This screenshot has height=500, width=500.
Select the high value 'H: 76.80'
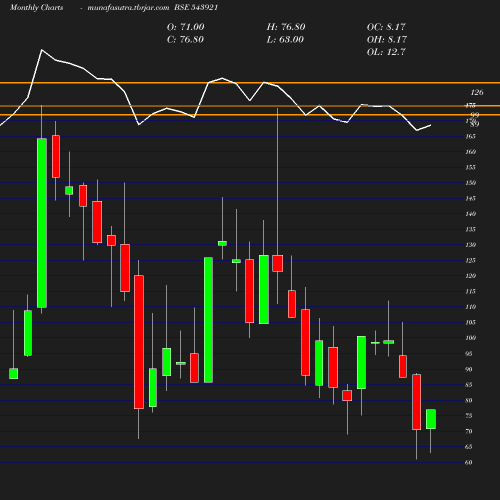(x=286, y=27)
